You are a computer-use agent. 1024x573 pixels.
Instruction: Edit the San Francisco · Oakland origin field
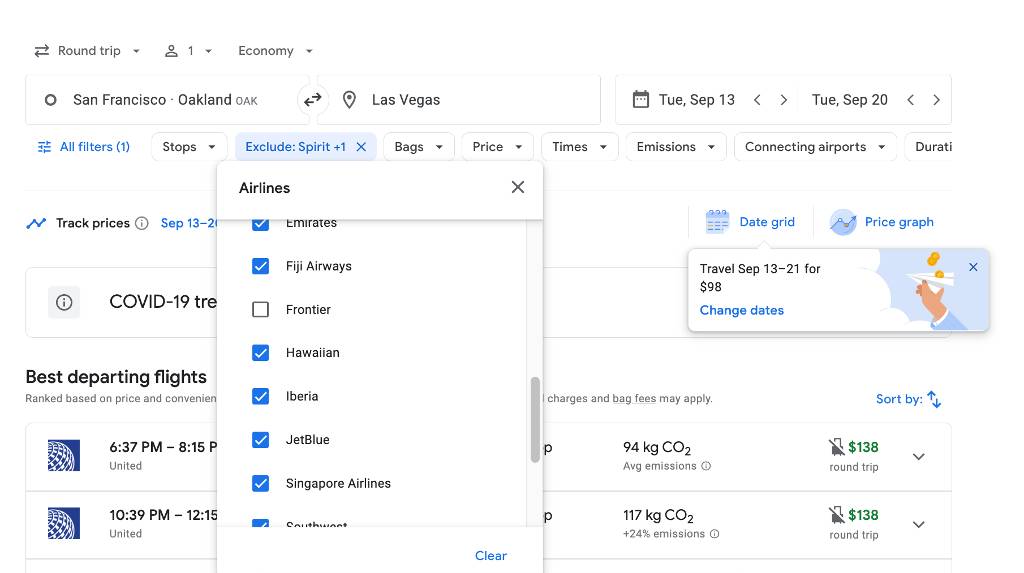167,100
